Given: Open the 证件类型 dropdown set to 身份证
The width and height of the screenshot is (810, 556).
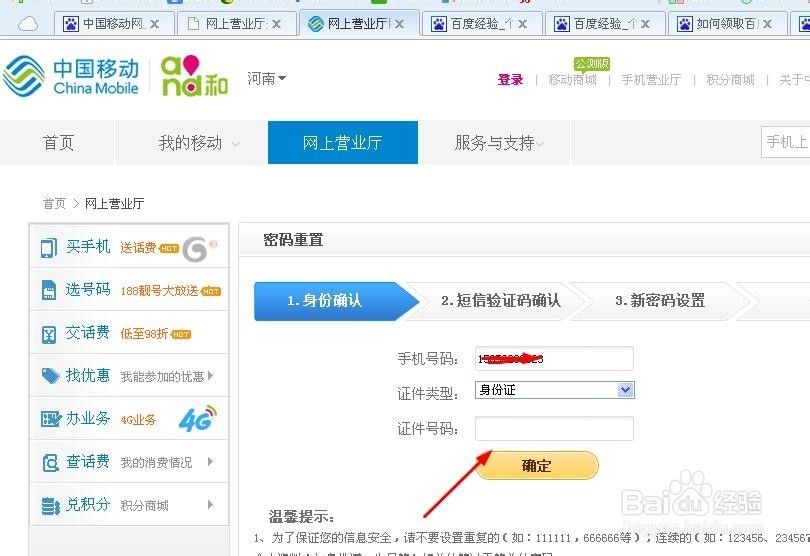Looking at the screenshot, I should tap(554, 390).
